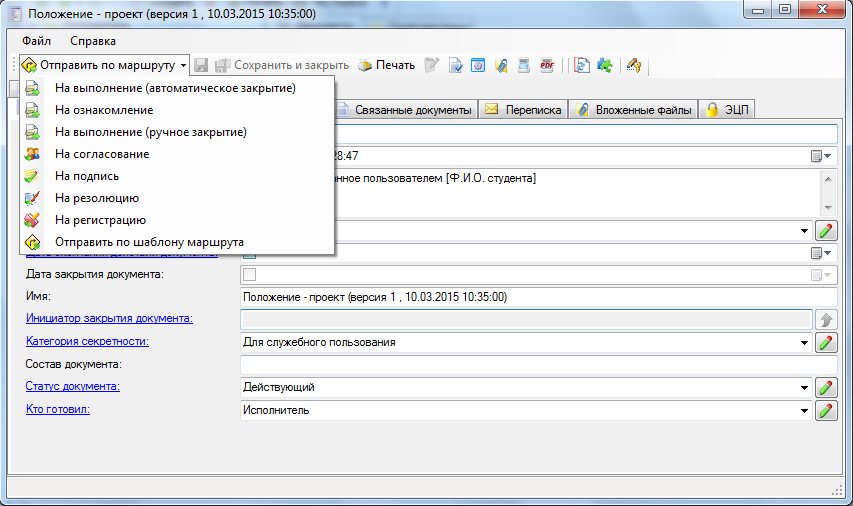The image size is (853, 506).
Task: Click into the Состав документа field
Action: coord(539,365)
